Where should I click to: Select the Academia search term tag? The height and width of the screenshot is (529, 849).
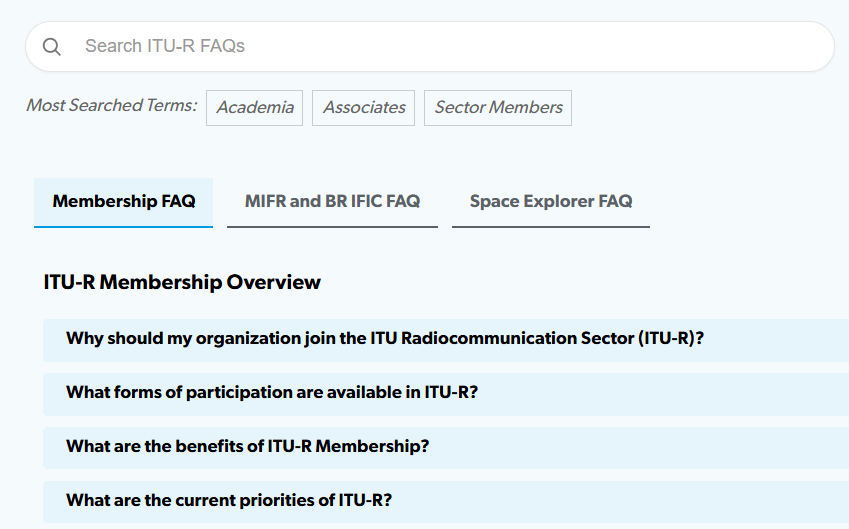(x=255, y=108)
